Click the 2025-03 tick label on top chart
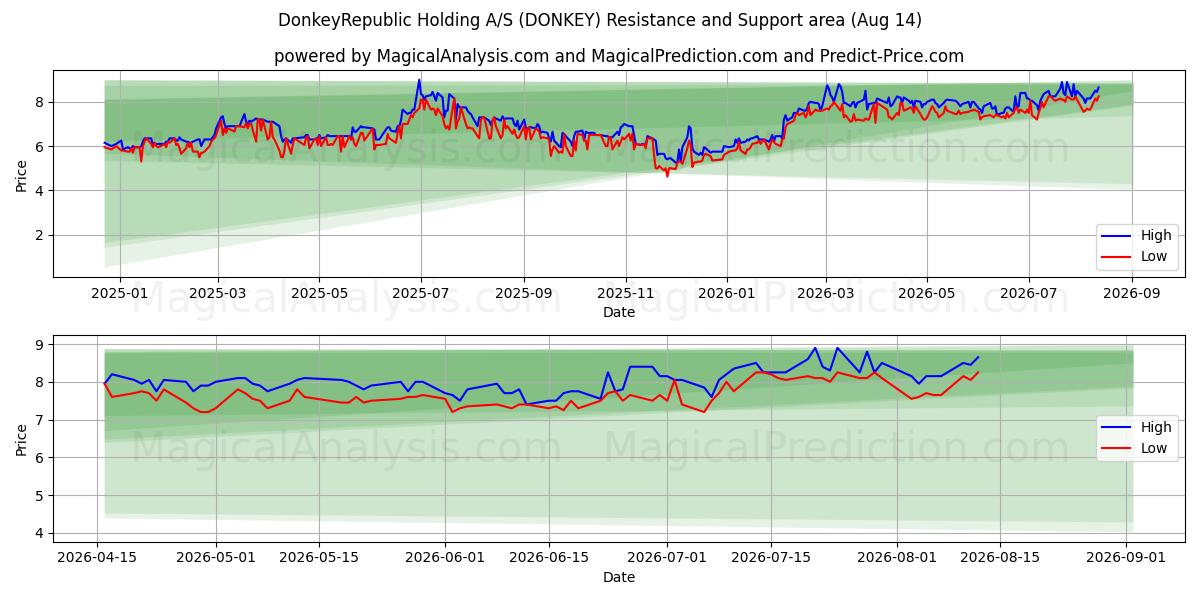The image size is (1200, 600). tap(218, 295)
